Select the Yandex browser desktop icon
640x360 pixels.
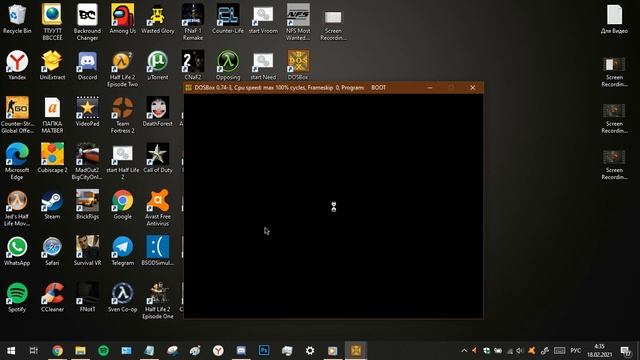(x=17, y=66)
